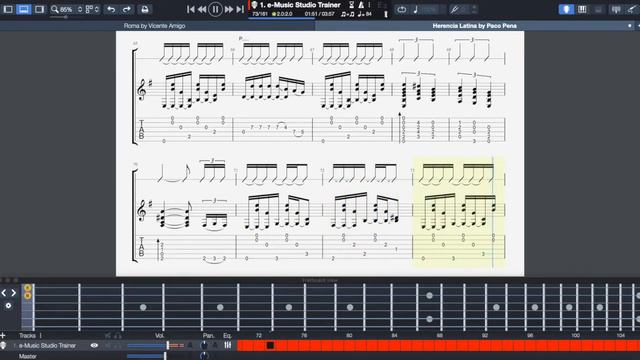Jump to the last bar

240,9
